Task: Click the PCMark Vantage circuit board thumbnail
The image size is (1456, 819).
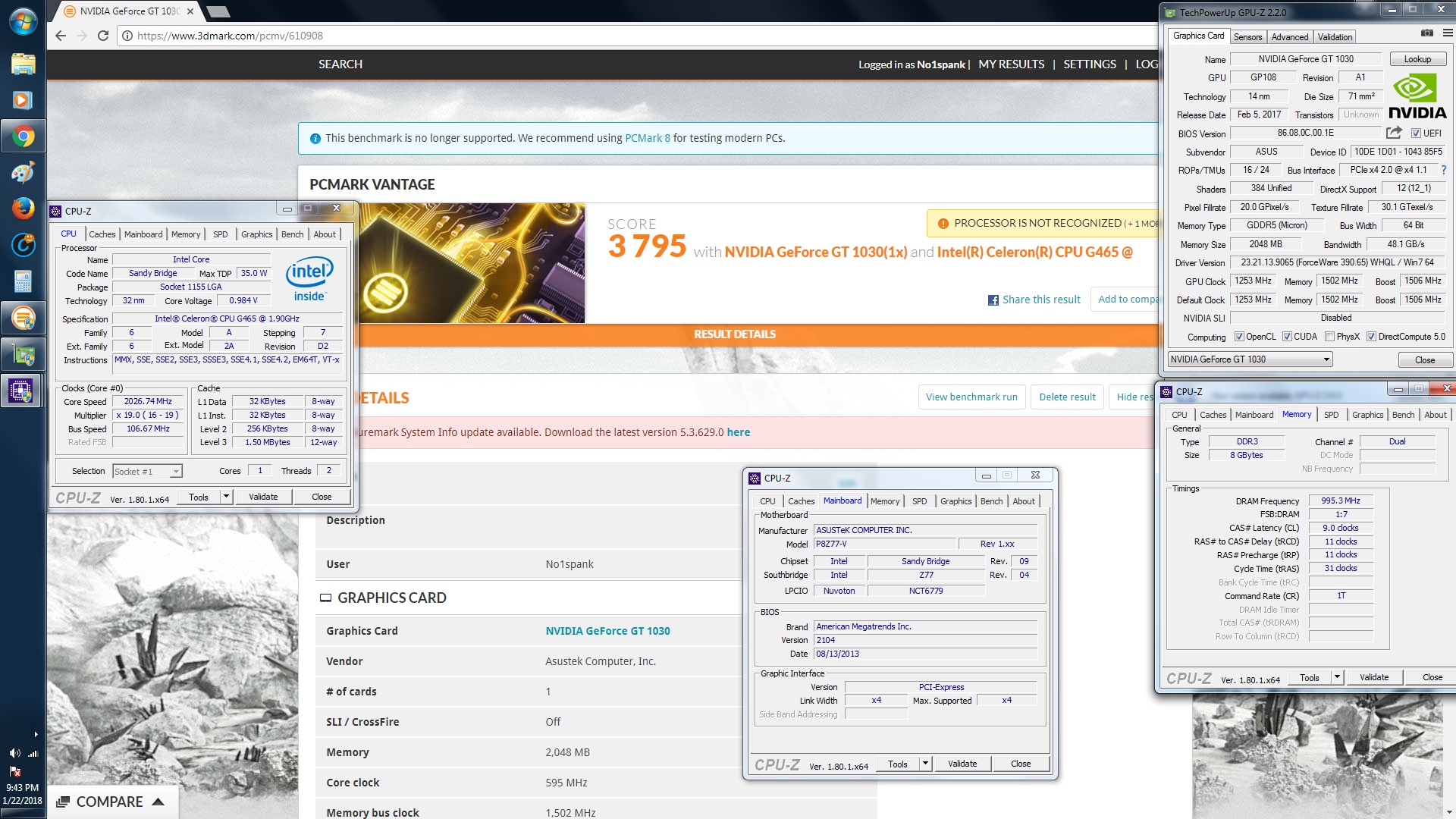Action: tap(472, 263)
